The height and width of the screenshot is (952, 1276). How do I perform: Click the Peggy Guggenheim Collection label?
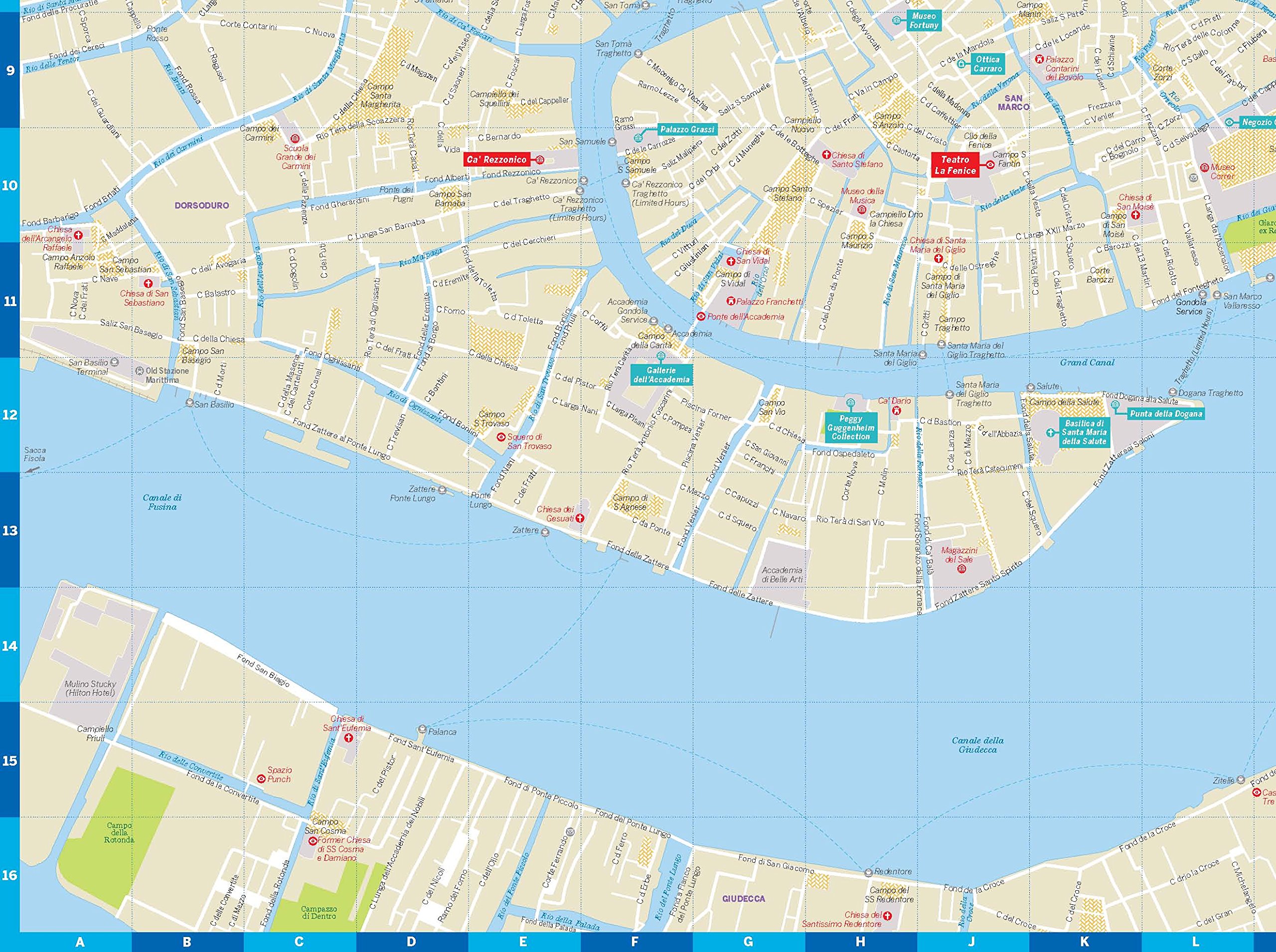[850, 428]
